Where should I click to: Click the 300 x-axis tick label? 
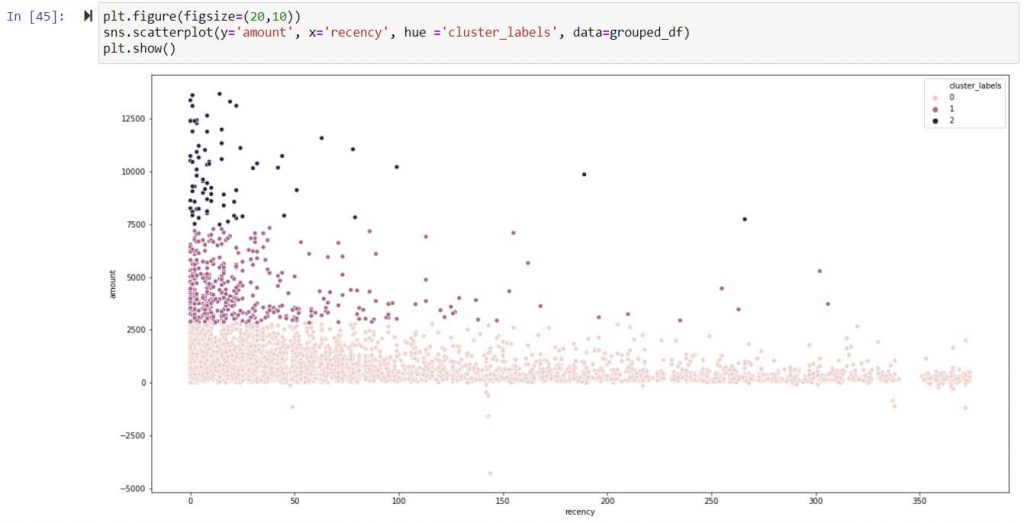coord(815,501)
